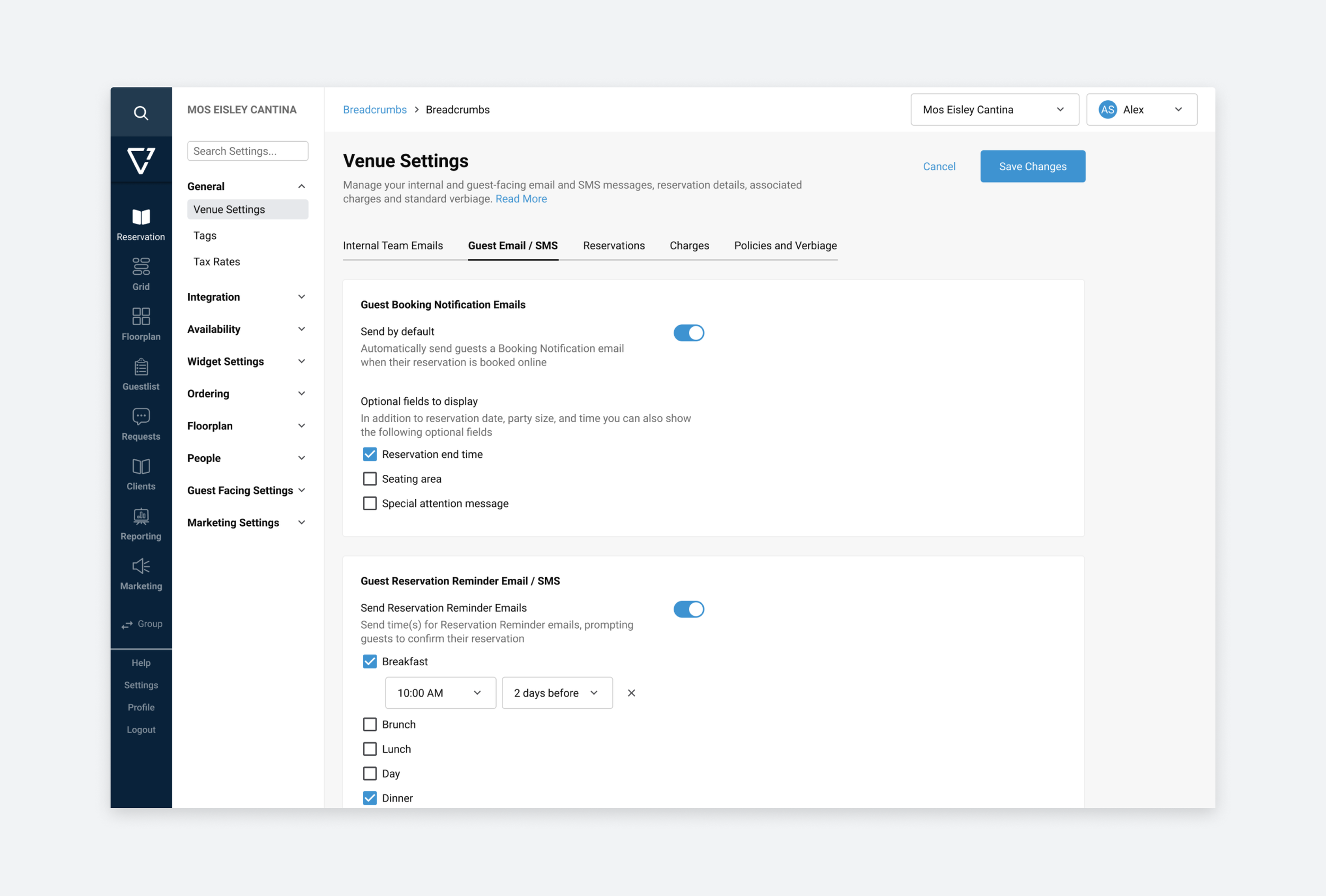The image size is (1326, 896).
Task: Open the Mos Eisley Cantina venue dropdown
Action: point(994,110)
